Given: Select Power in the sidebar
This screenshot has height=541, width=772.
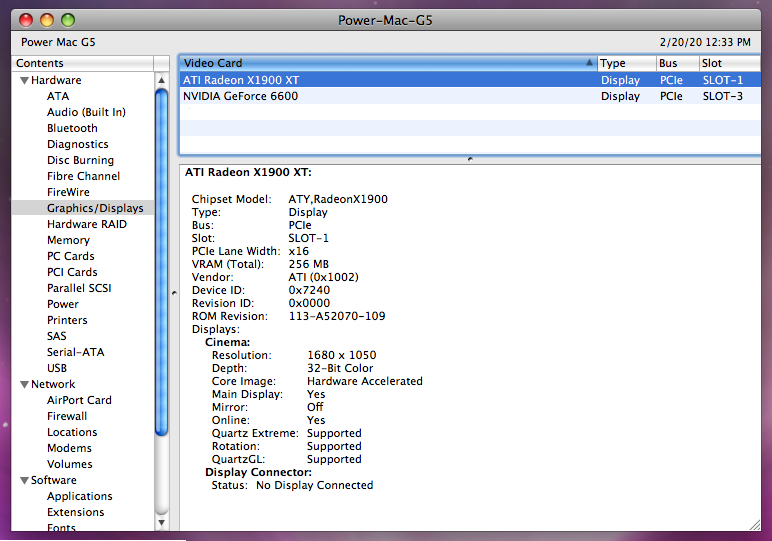Looking at the screenshot, I should tap(63, 304).
